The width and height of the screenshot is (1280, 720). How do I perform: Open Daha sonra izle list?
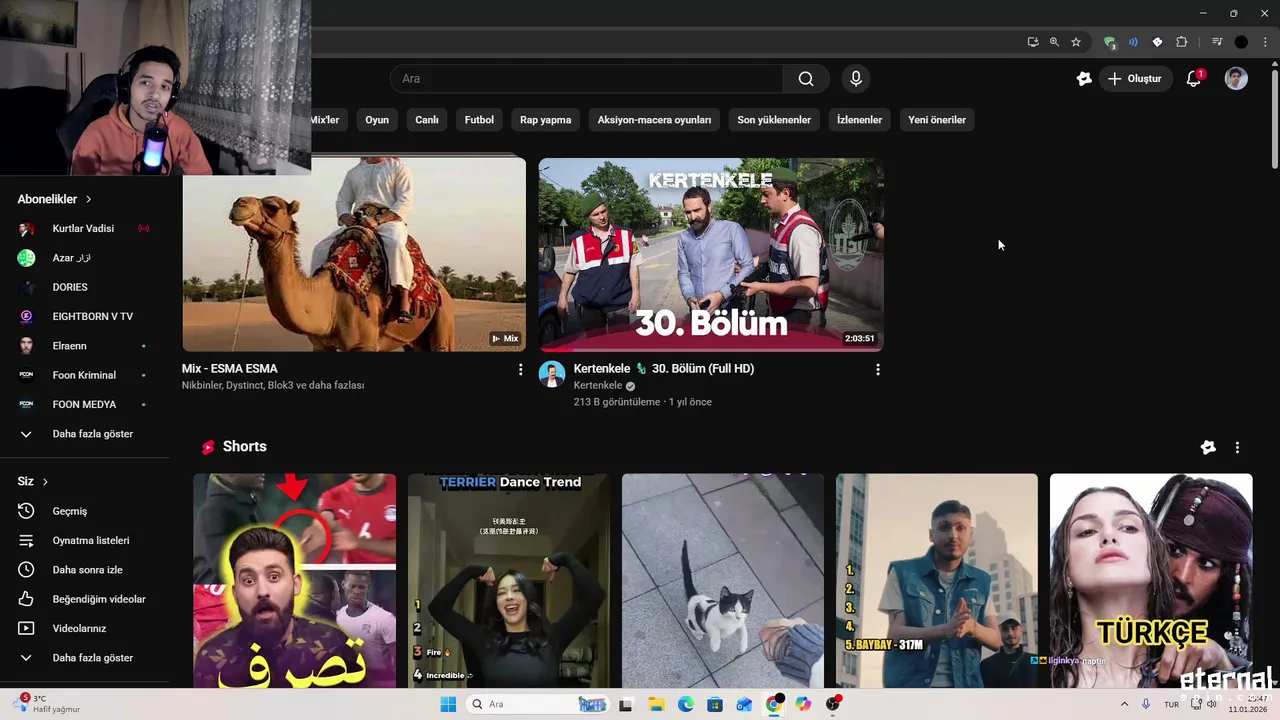coord(85,570)
